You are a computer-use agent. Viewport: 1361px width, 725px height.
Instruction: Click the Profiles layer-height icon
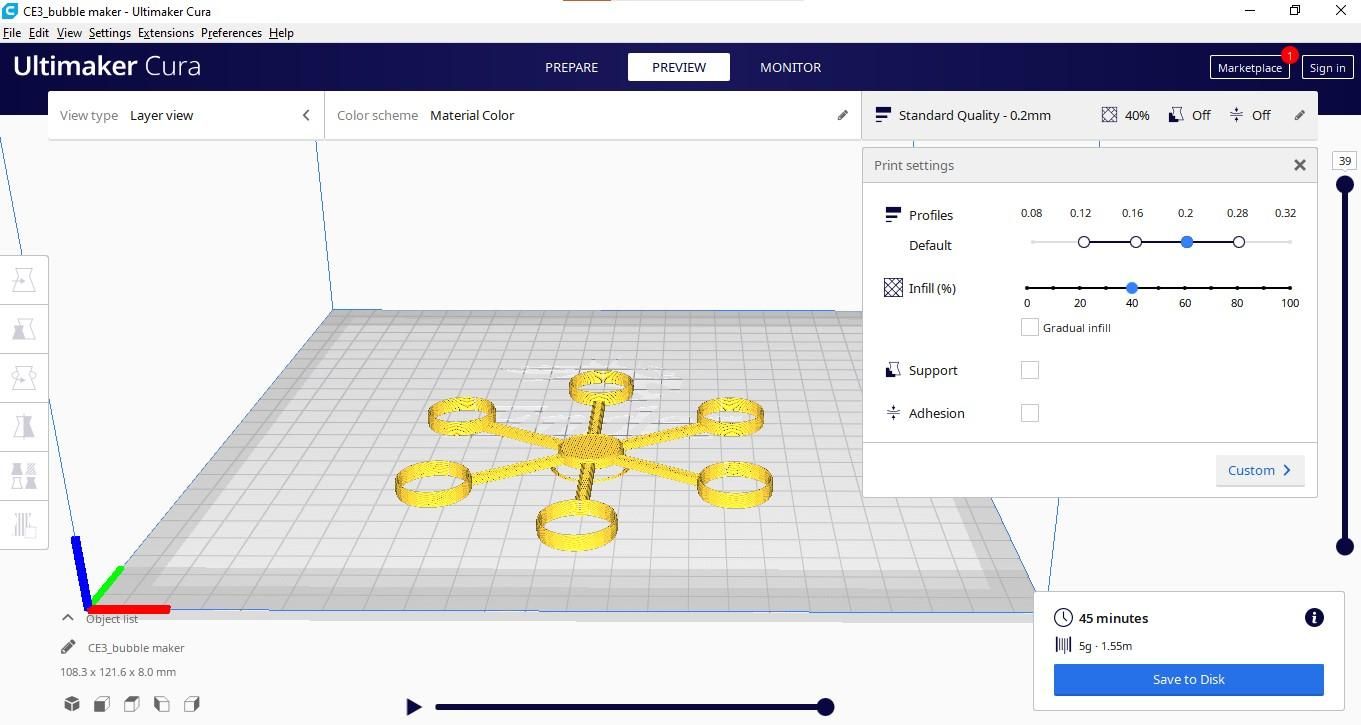893,215
